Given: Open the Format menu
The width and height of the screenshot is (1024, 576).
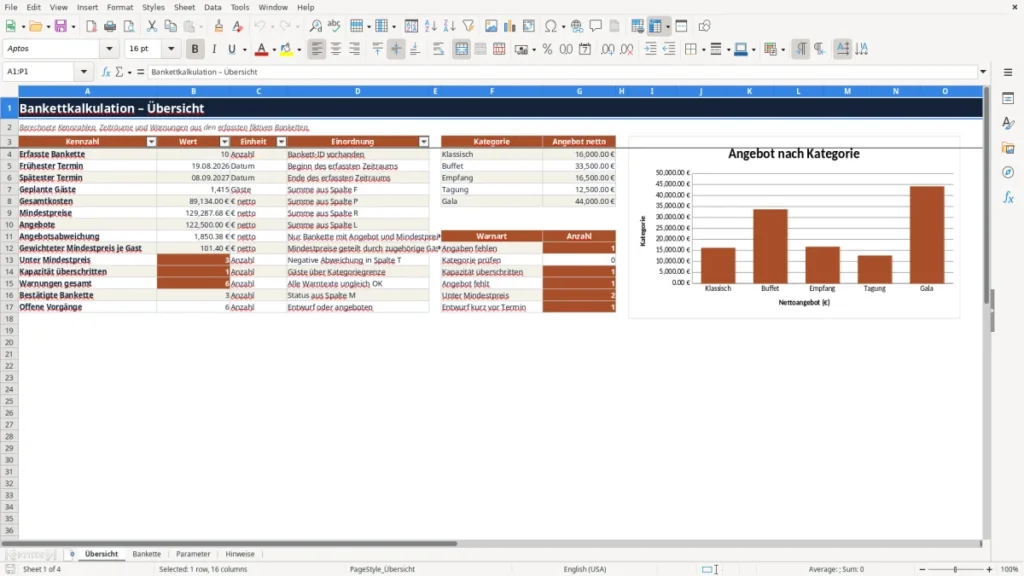Looking at the screenshot, I should click(x=120, y=7).
